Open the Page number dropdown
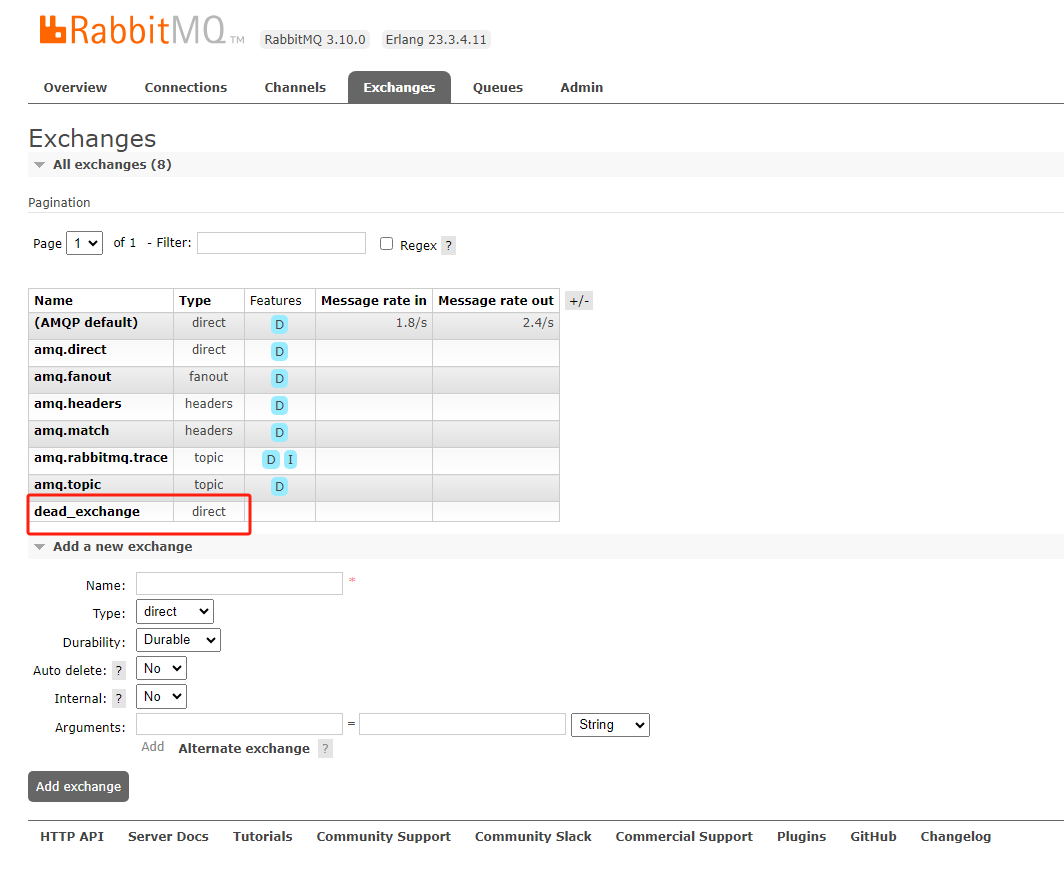Screen dimensions: 1064x872 point(84,243)
